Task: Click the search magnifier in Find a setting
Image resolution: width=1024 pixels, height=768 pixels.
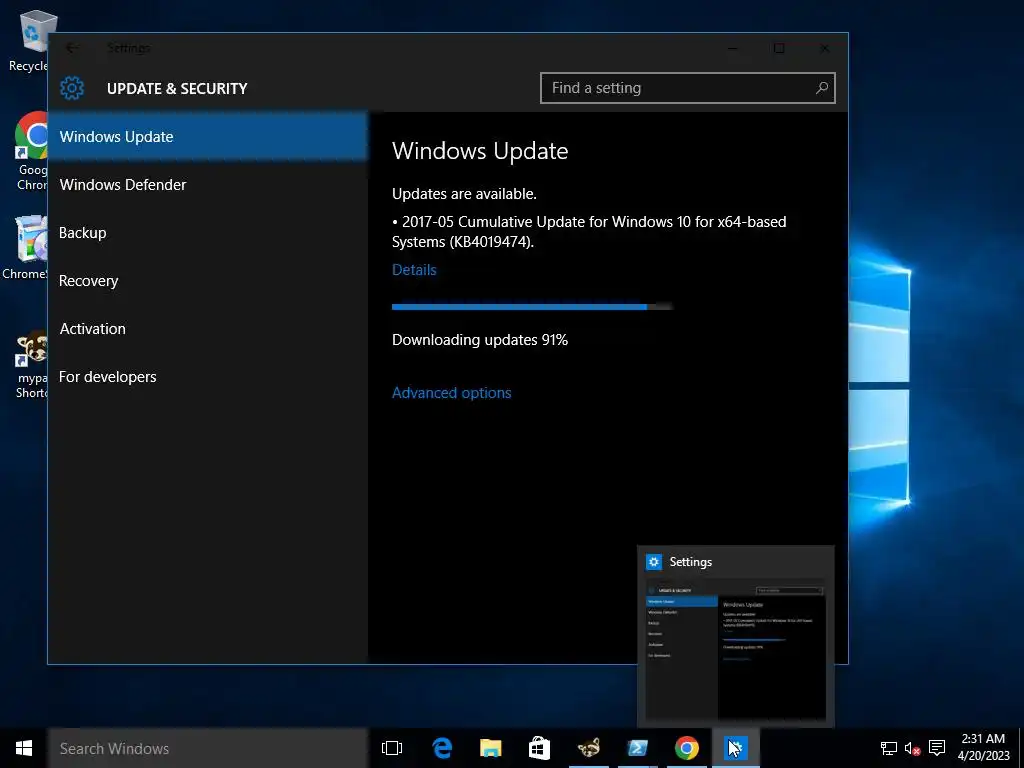Action: [822, 88]
